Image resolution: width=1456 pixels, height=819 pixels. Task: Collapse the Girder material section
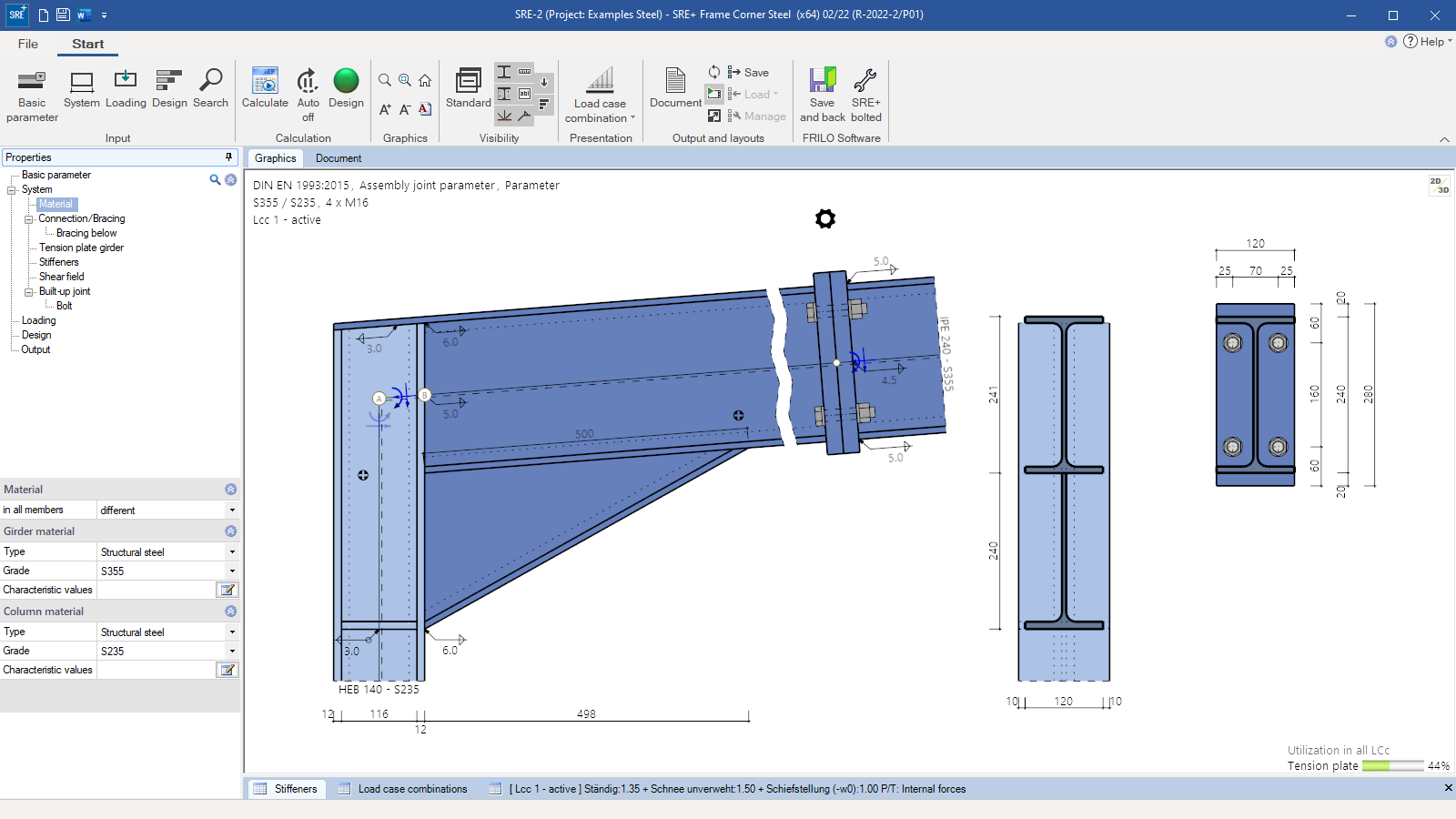230,531
